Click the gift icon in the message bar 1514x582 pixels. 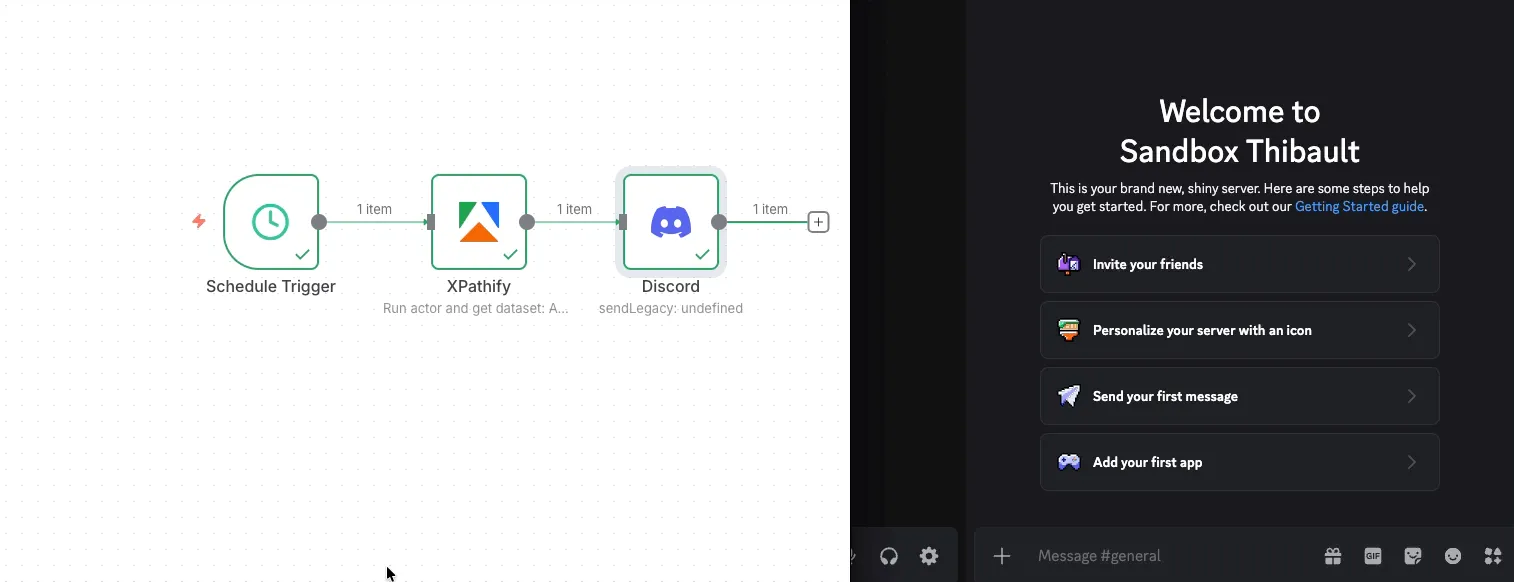point(1332,555)
